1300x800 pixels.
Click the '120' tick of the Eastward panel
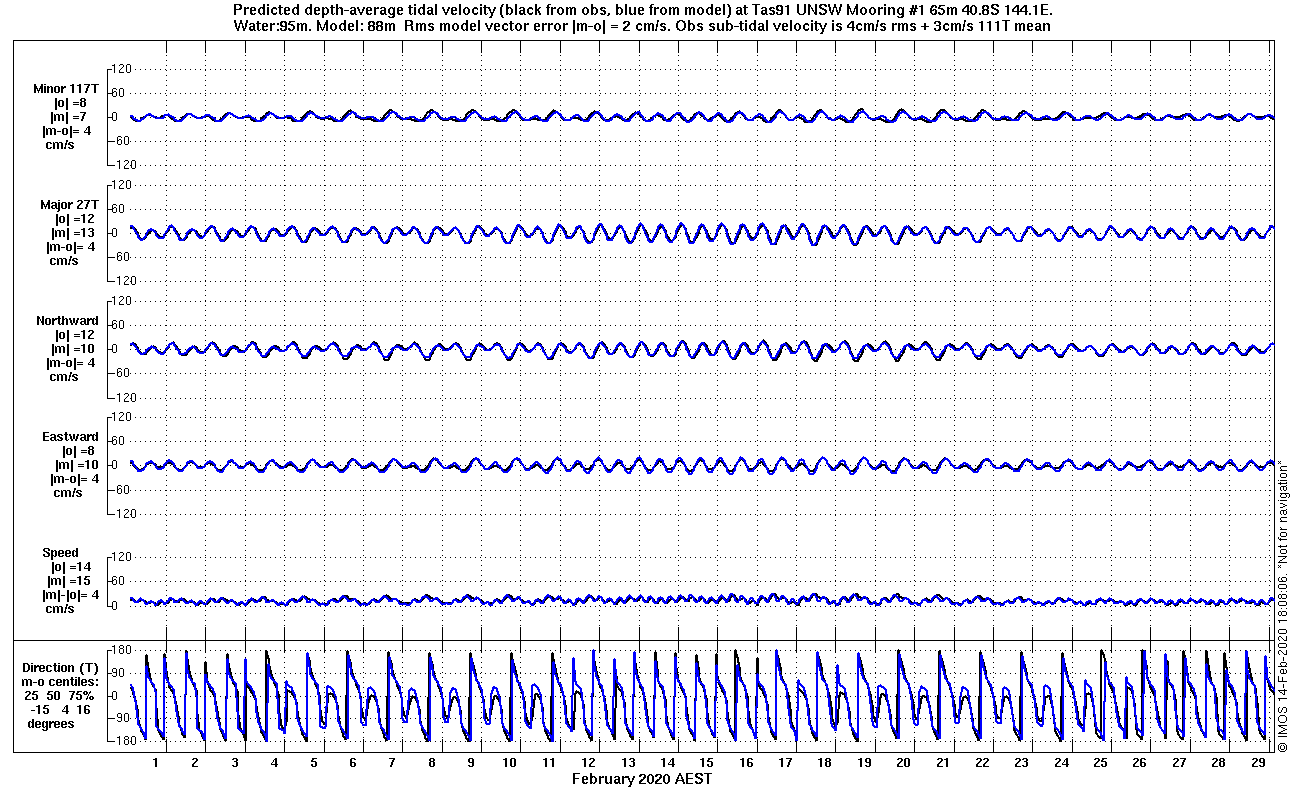121,417
